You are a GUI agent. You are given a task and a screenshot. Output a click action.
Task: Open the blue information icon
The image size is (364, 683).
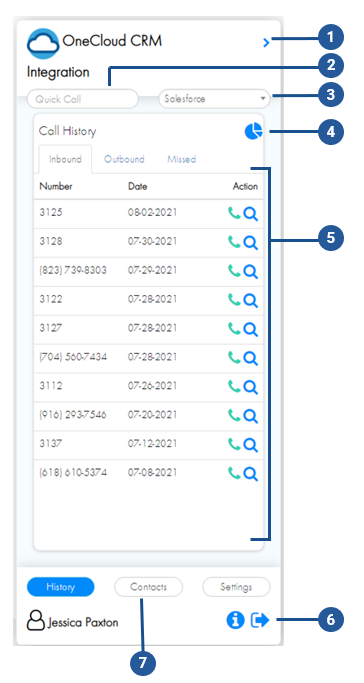(x=236, y=619)
